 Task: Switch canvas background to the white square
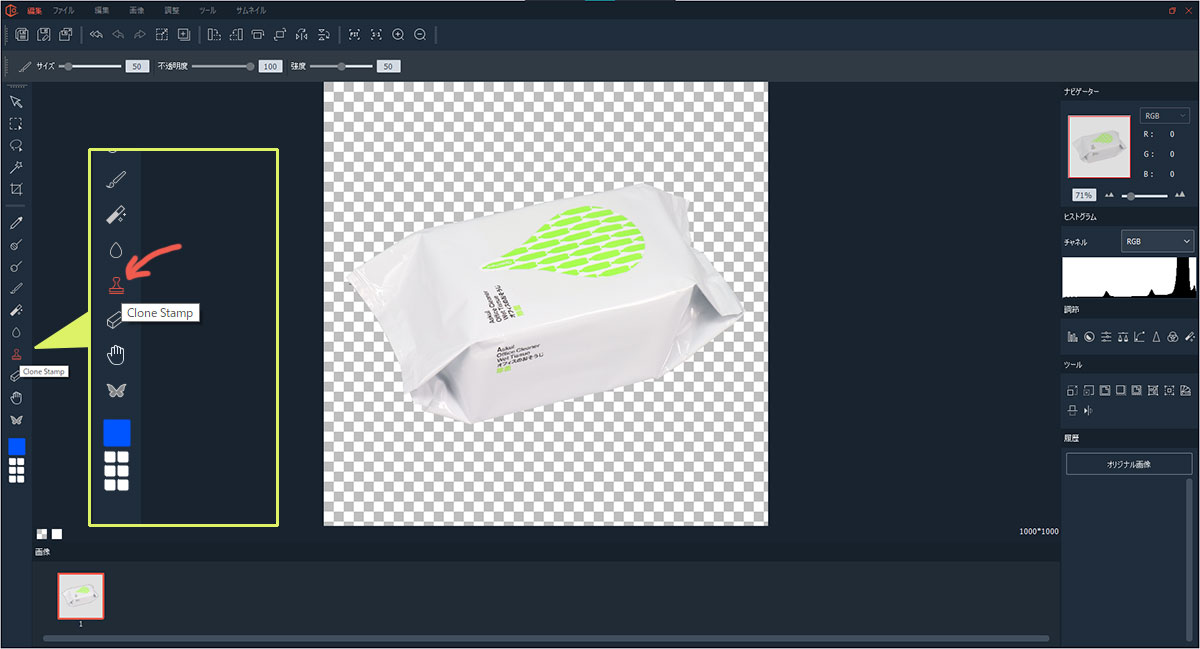[x=57, y=534]
